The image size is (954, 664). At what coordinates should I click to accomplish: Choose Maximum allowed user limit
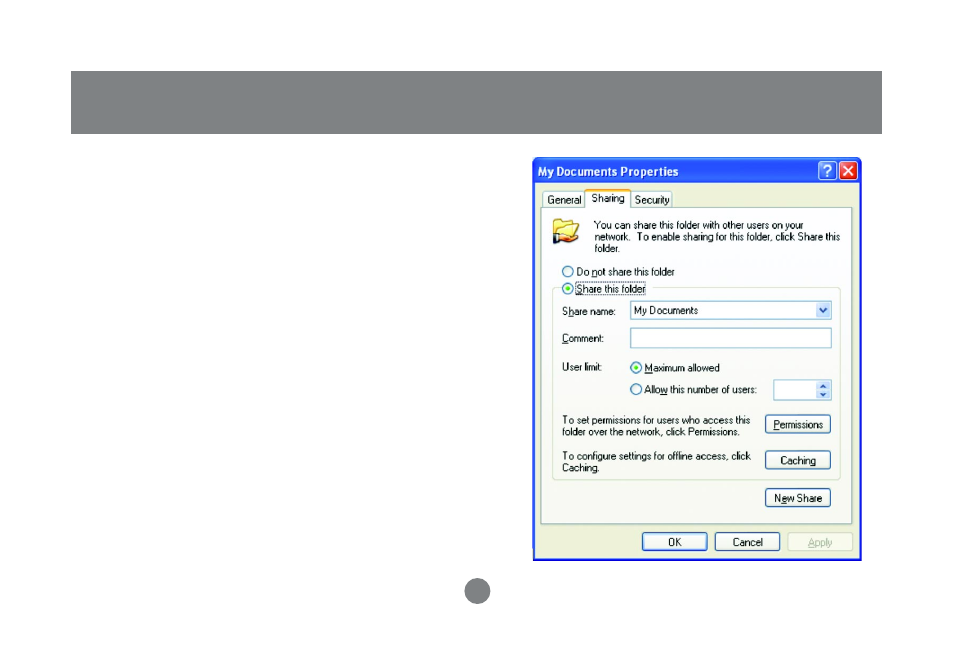pos(675,368)
